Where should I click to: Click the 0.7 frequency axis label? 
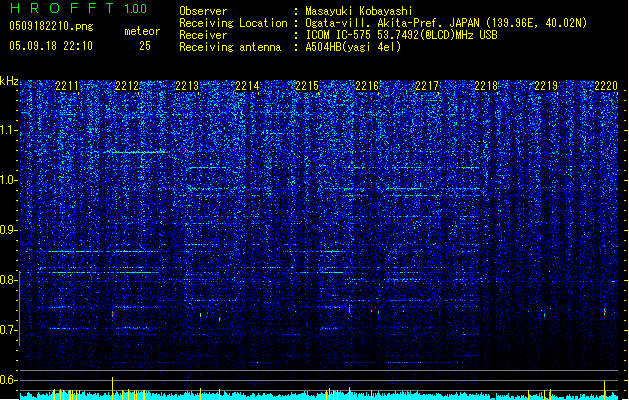click(9, 330)
